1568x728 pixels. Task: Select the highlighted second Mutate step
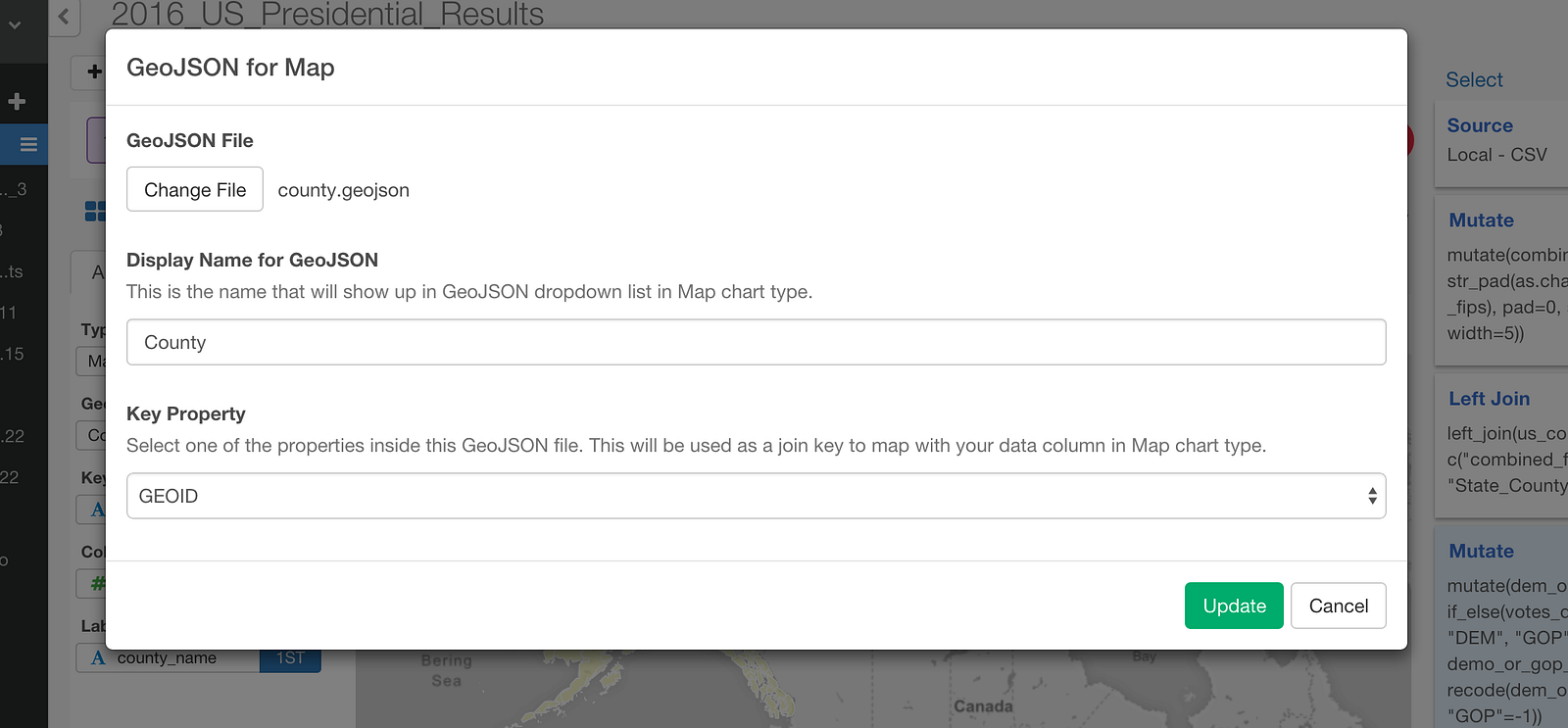(x=1501, y=627)
